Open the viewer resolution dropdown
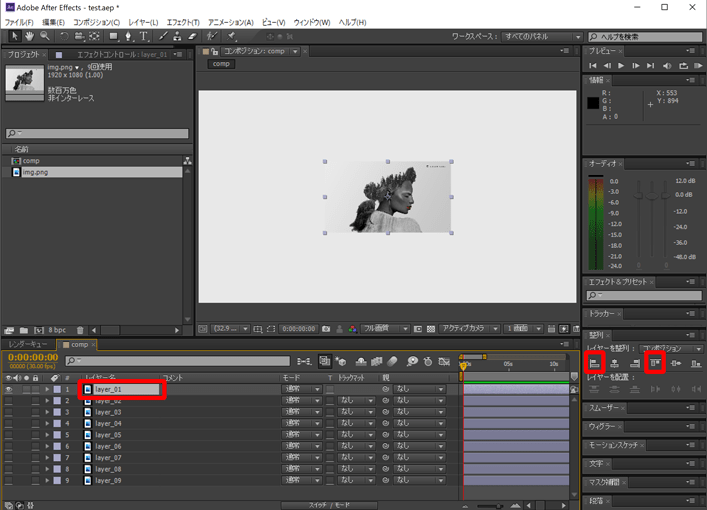Viewport: 707px width, 510px height. coord(385,329)
